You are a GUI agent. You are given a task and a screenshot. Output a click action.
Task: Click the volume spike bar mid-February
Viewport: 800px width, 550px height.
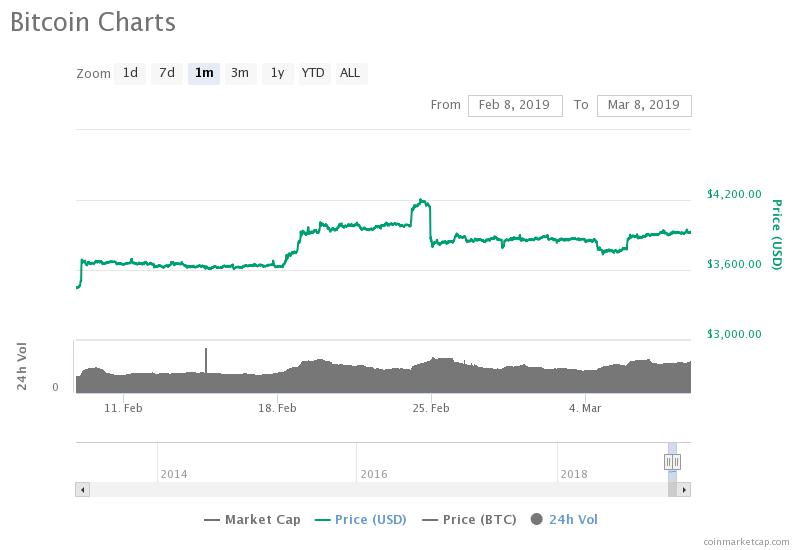click(x=206, y=360)
